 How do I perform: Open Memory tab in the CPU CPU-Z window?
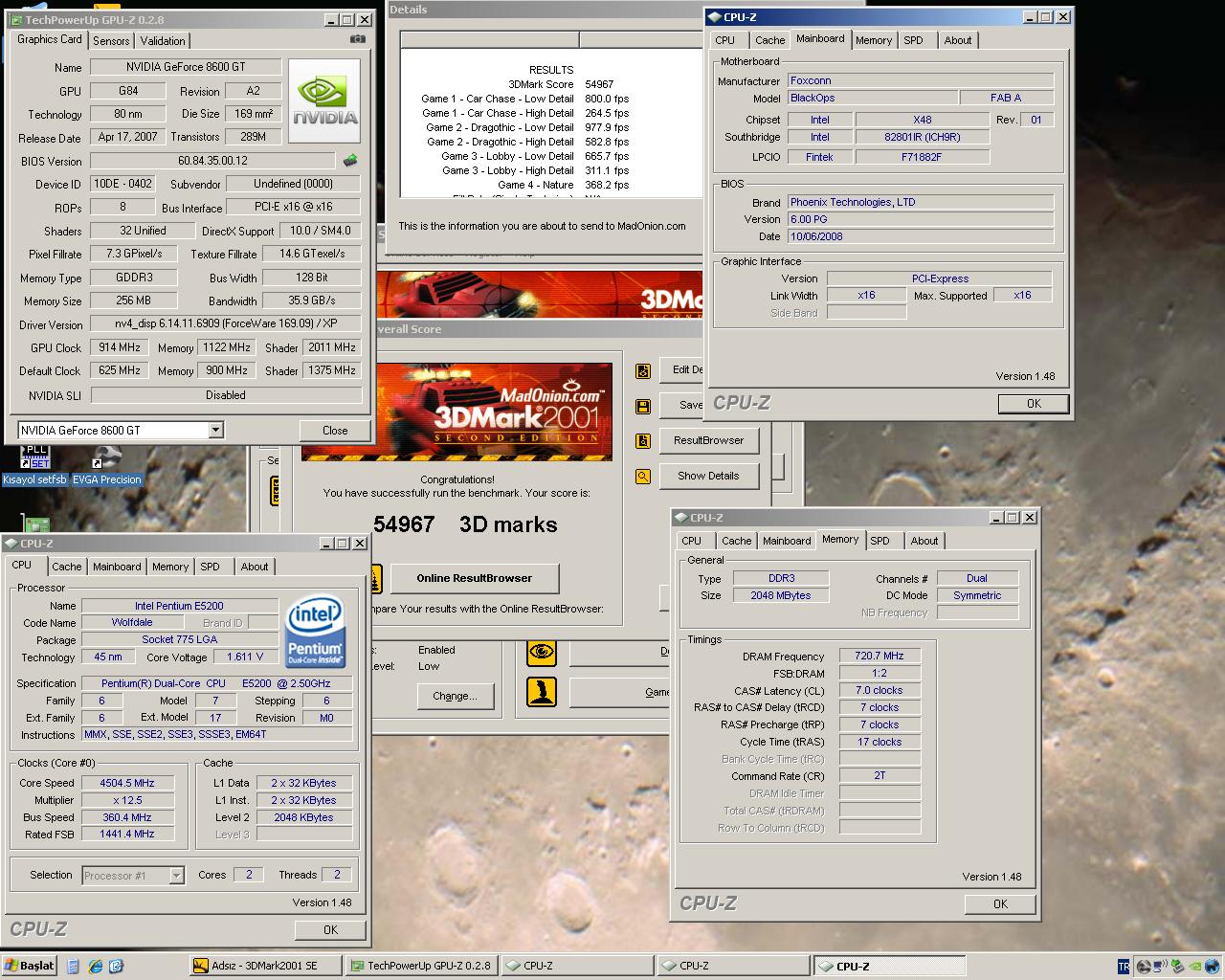click(x=170, y=567)
